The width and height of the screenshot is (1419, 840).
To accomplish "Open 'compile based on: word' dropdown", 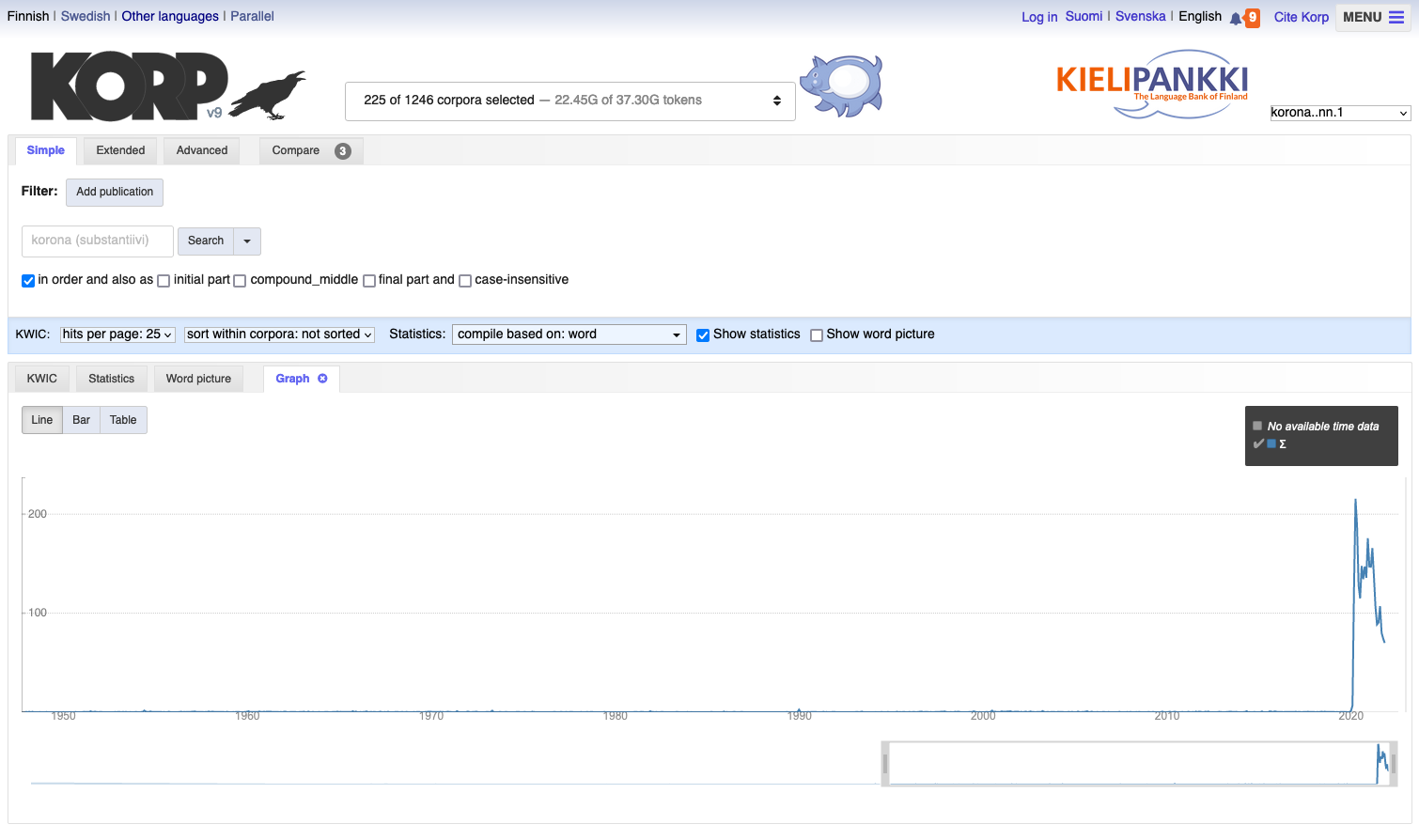I will 569,334.
